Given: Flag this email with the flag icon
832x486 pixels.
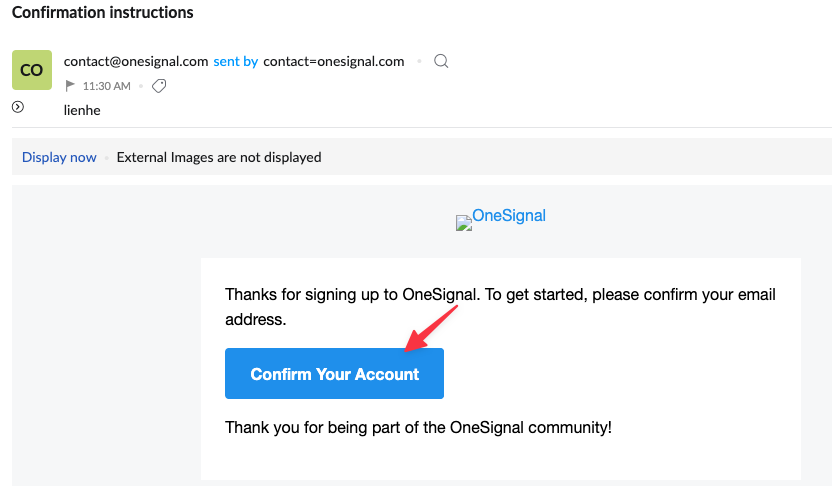Looking at the screenshot, I should click(70, 86).
